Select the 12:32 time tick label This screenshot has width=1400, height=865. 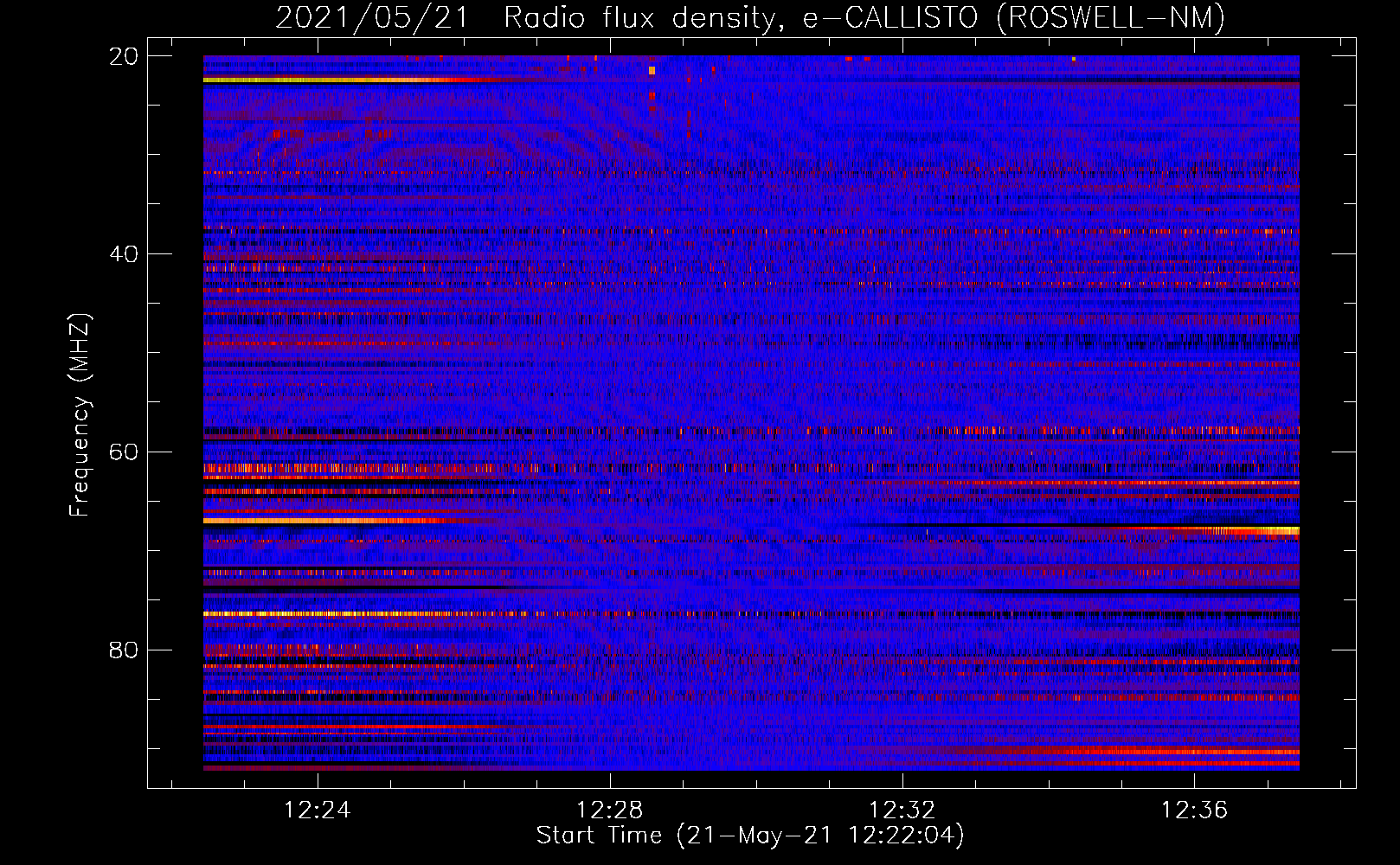[x=902, y=811]
